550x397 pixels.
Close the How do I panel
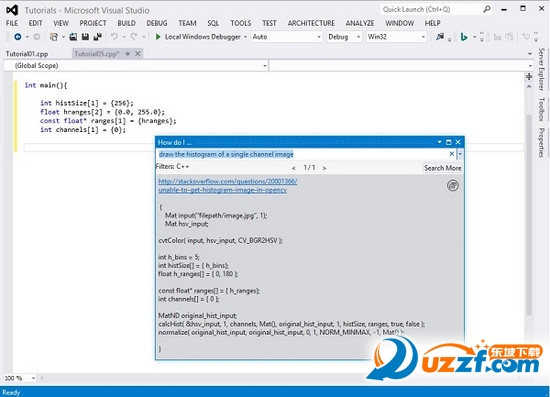(x=458, y=142)
